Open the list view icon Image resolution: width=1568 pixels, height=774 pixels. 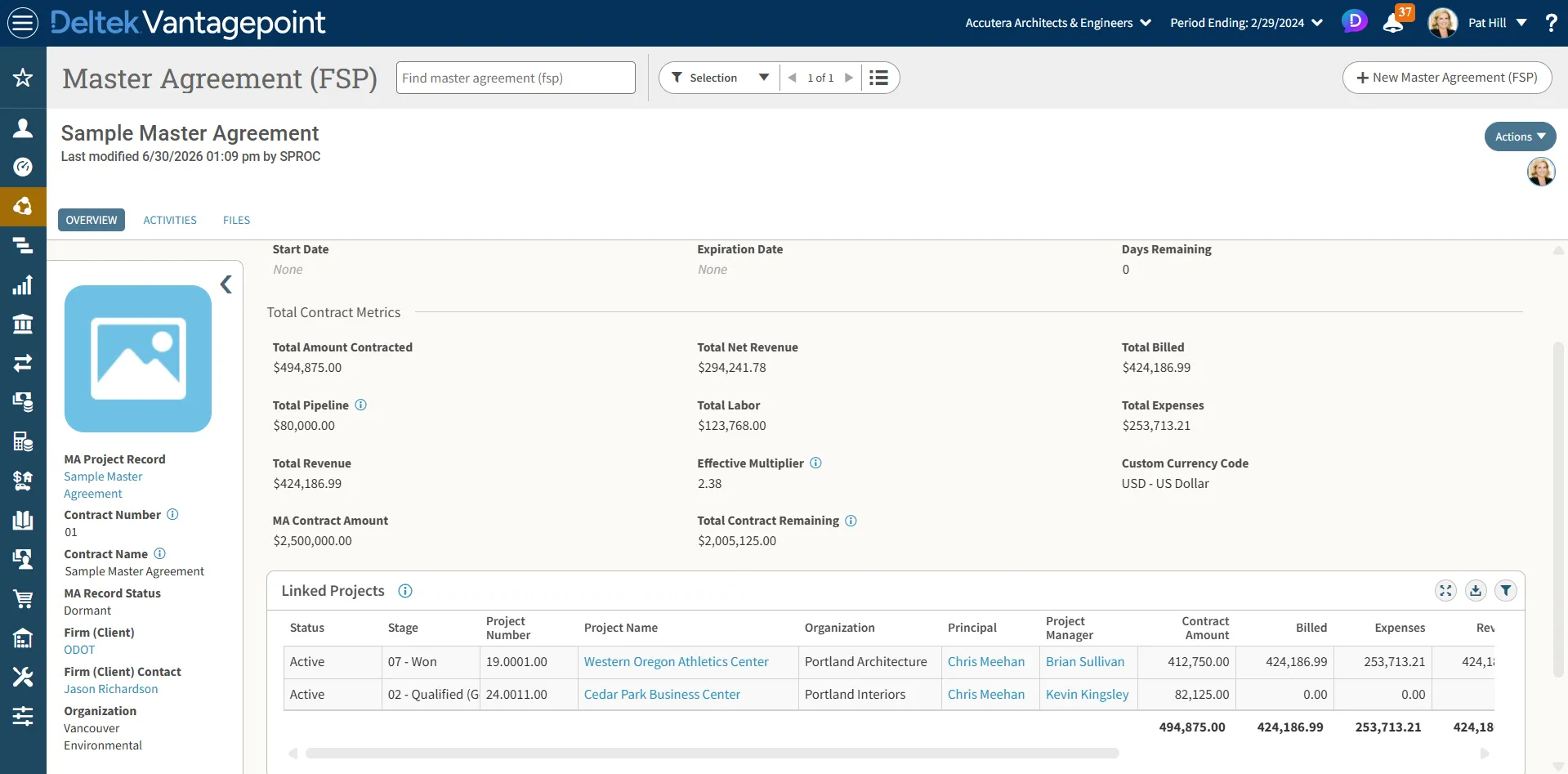(878, 78)
